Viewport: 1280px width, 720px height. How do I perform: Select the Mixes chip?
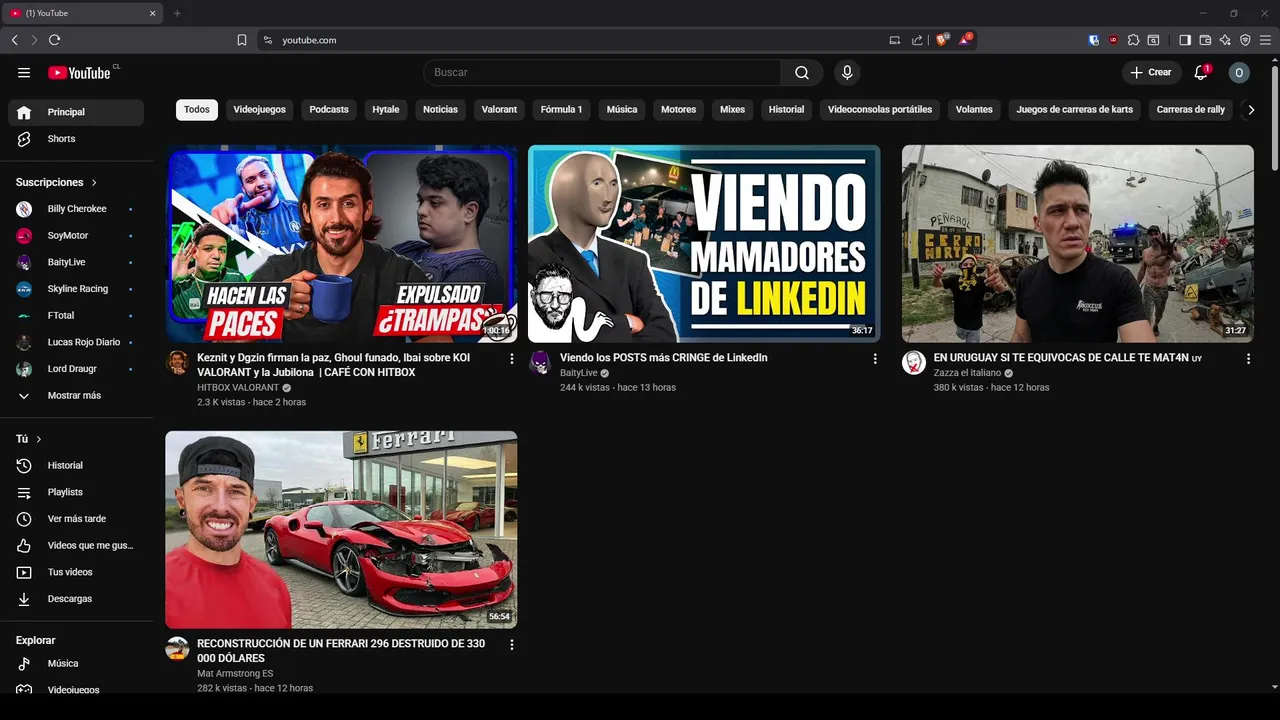(x=733, y=110)
